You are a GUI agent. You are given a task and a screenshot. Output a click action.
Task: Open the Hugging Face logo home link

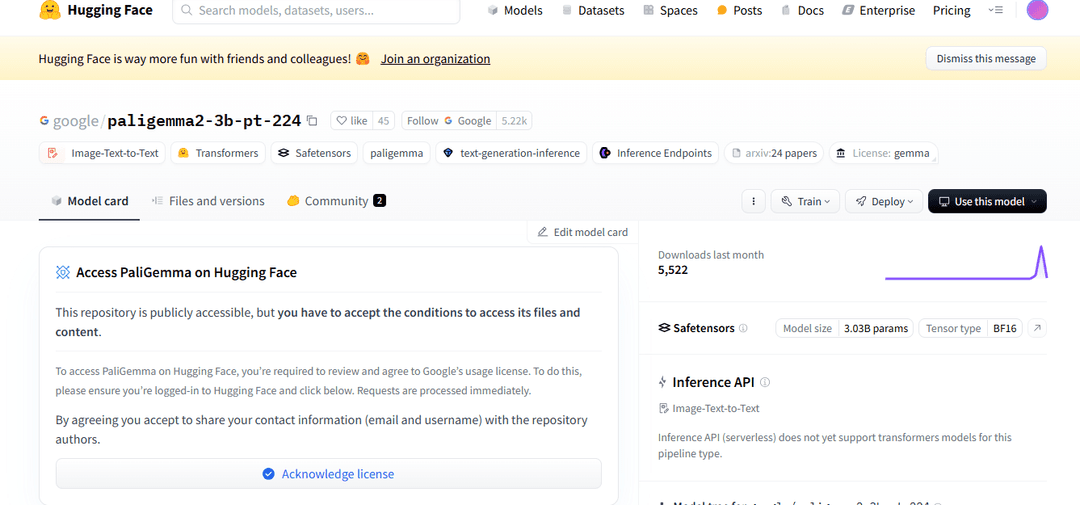[x=96, y=10]
